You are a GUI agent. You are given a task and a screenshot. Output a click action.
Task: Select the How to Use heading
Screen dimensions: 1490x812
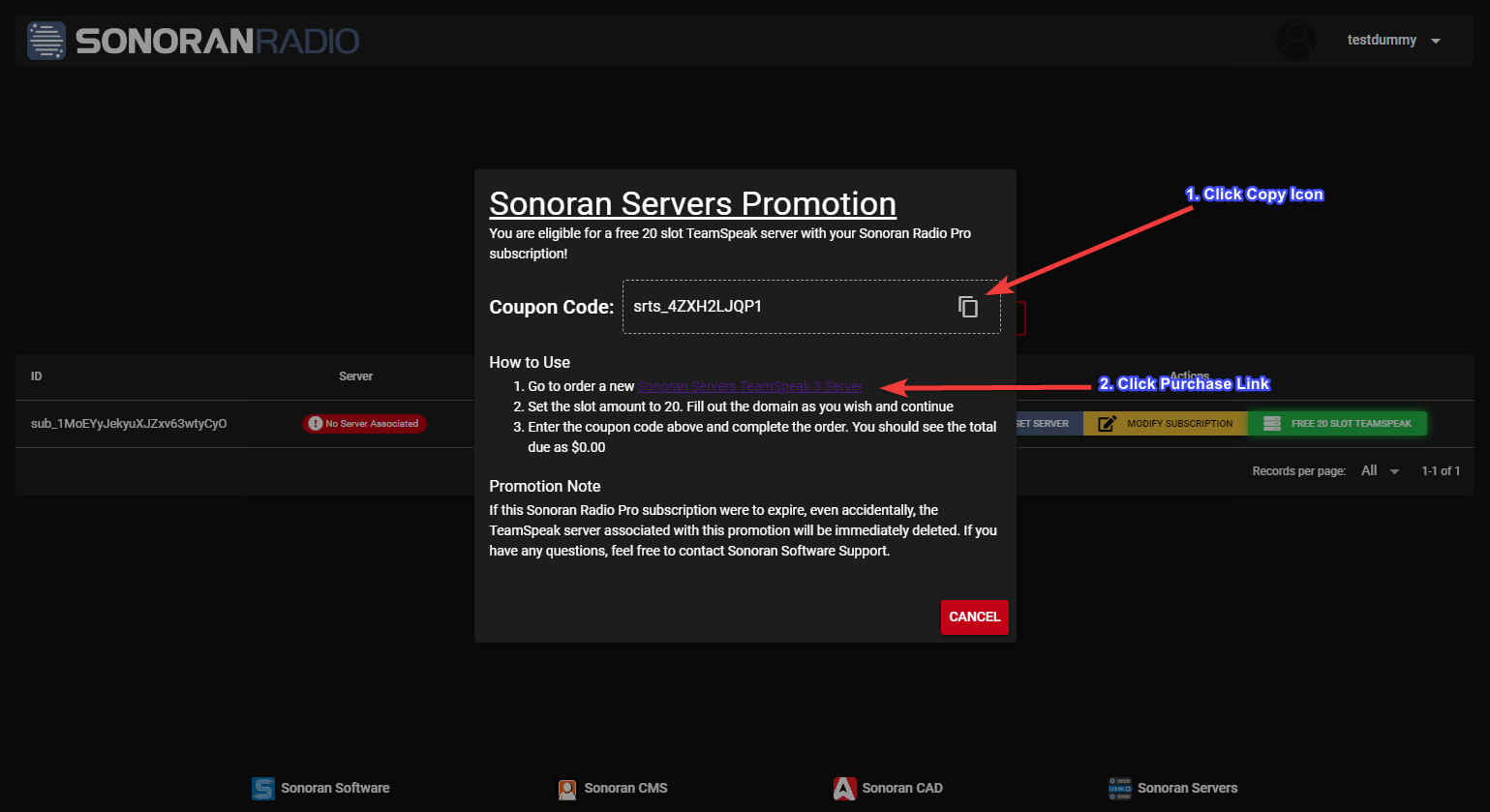click(530, 363)
